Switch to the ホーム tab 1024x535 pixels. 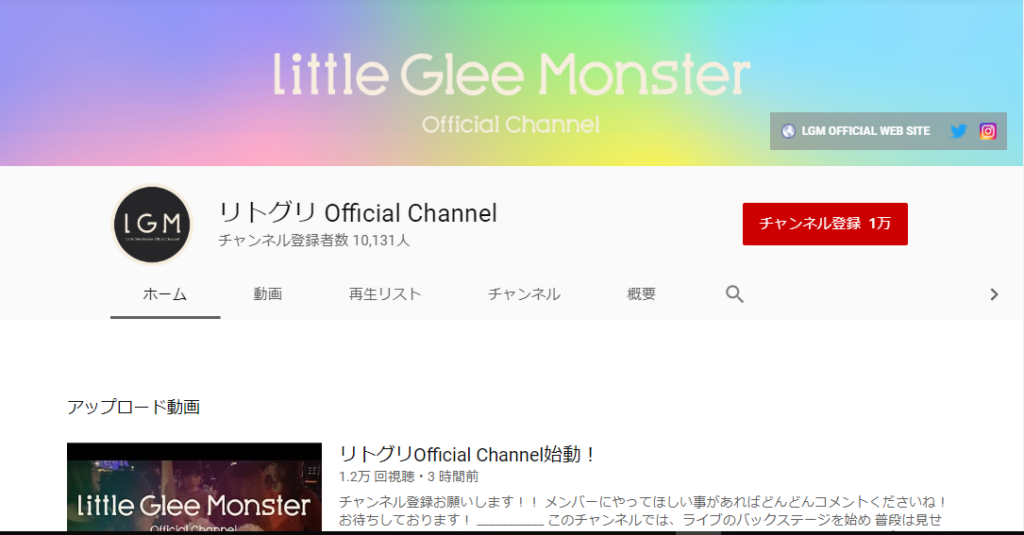(x=165, y=295)
